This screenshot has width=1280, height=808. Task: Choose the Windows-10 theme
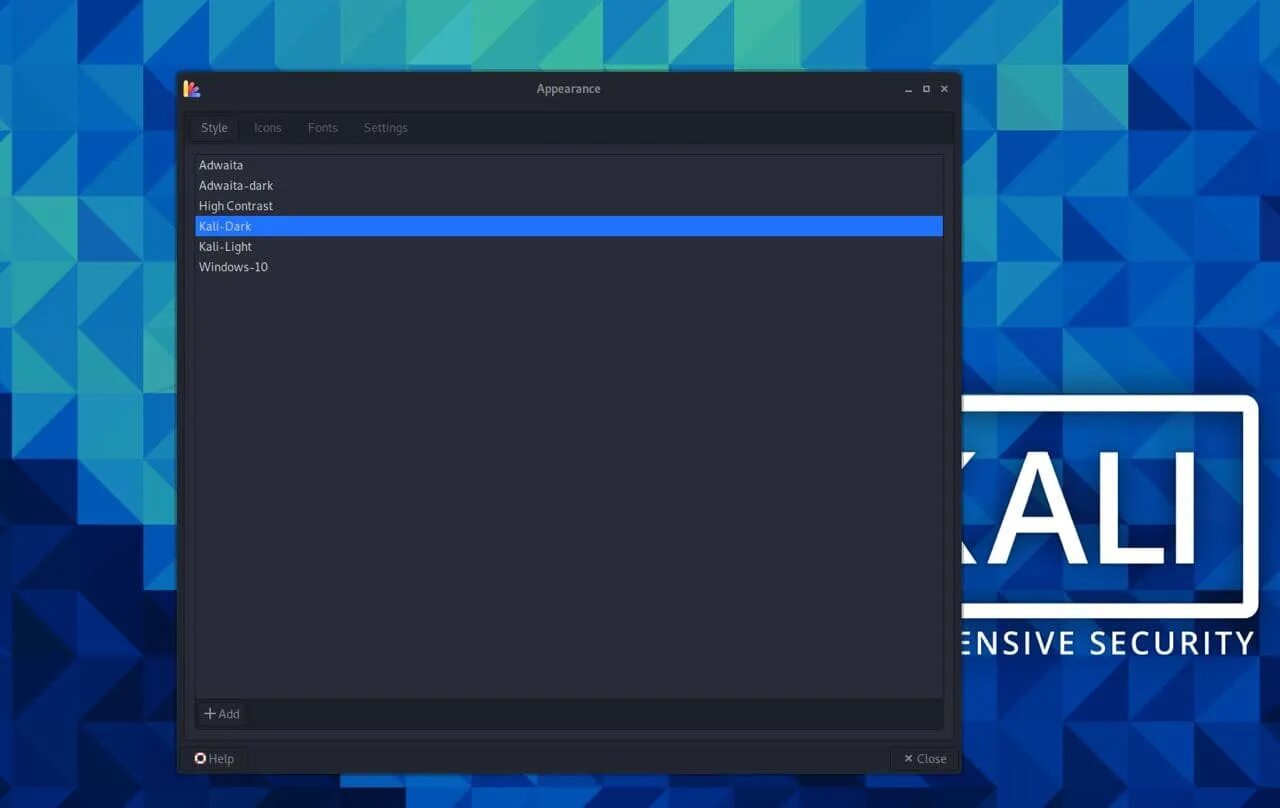click(569, 267)
